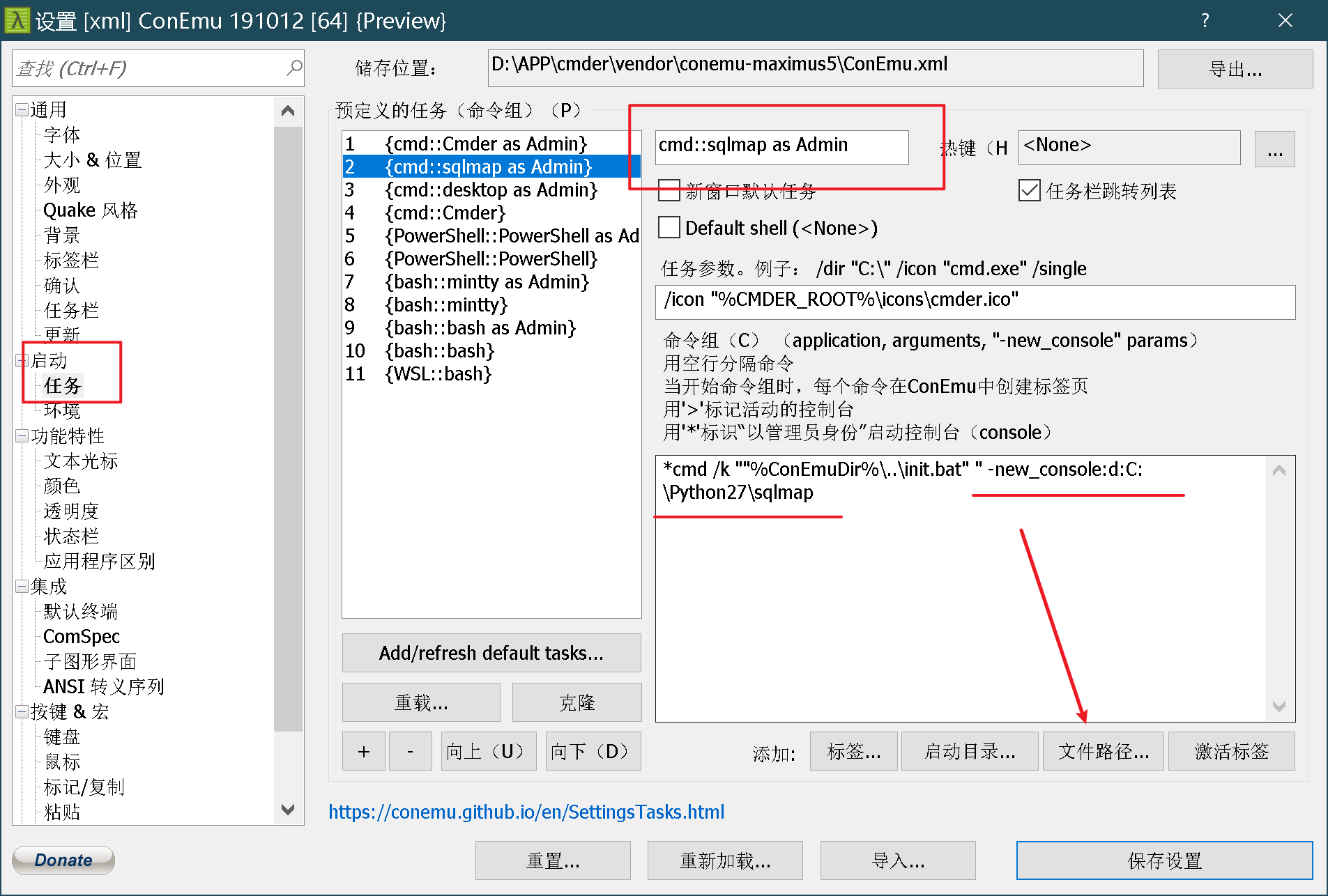
Task: Click the 保存设置 button
Action: coord(1163,860)
